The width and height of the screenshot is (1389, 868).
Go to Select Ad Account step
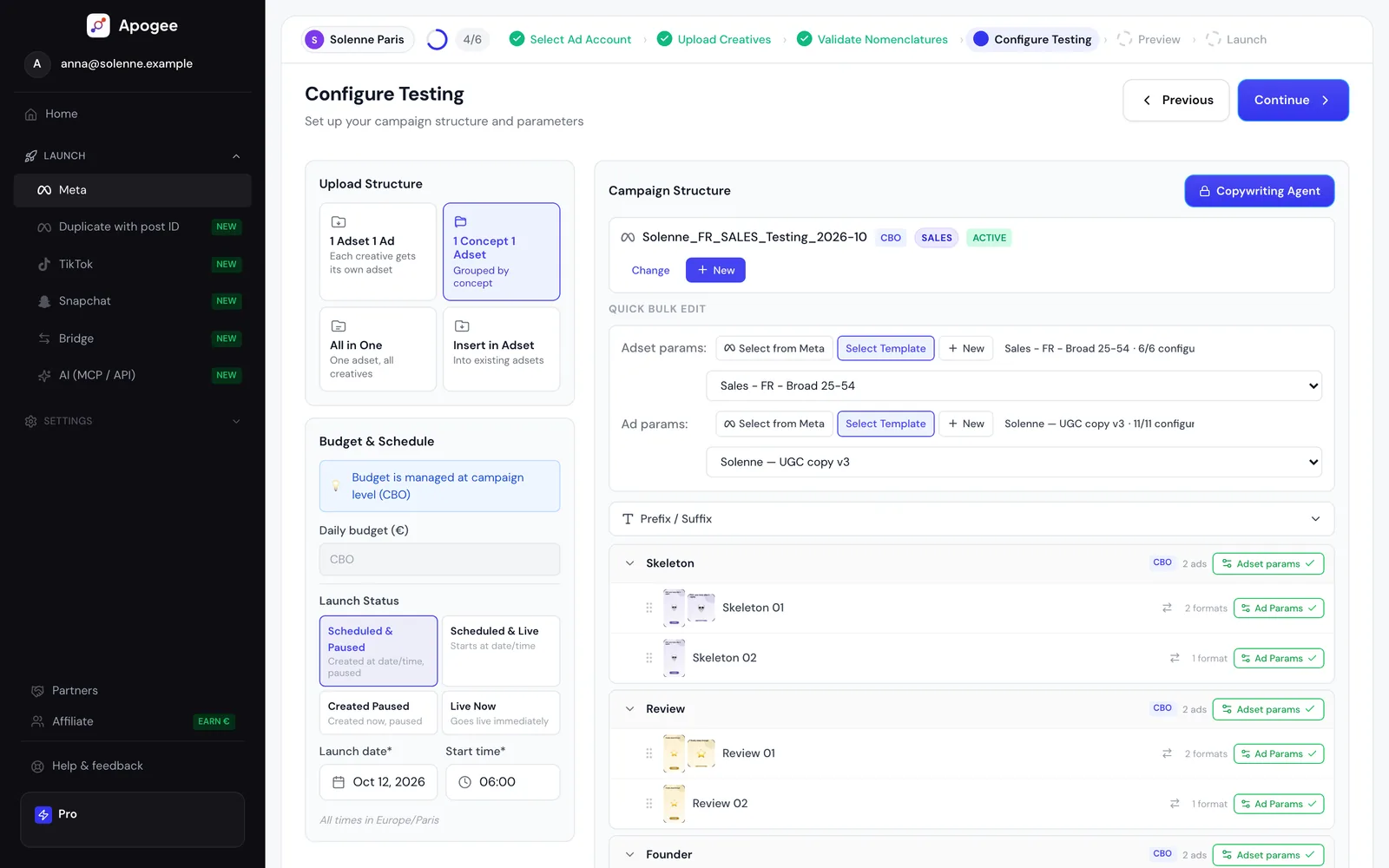570,39
